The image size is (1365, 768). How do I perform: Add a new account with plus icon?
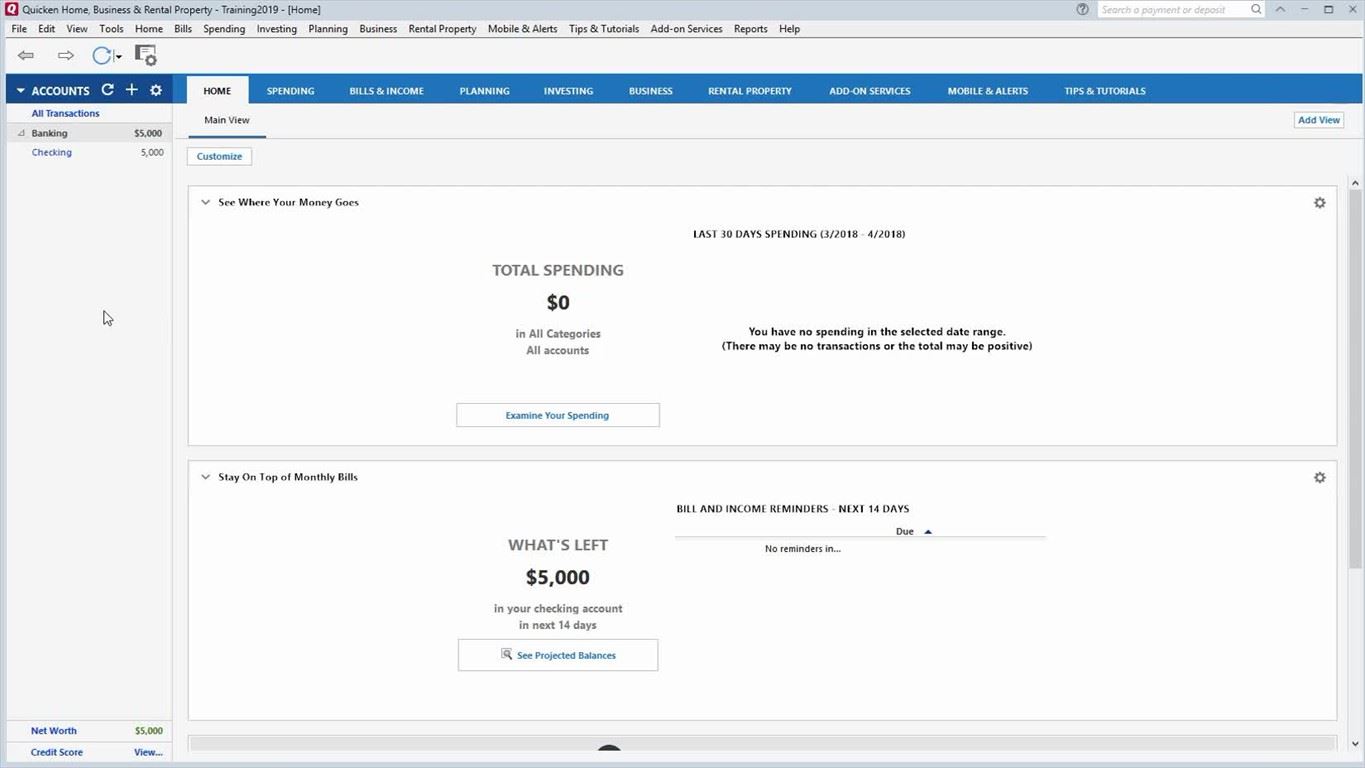pyautogui.click(x=131, y=90)
